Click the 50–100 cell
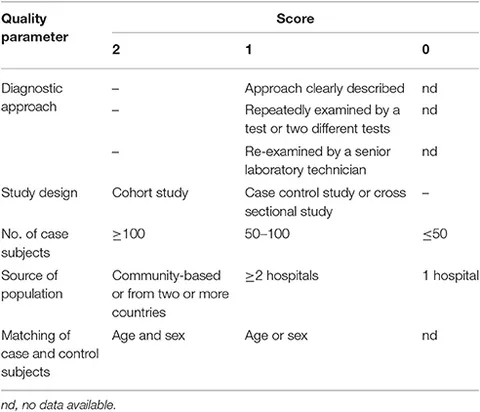480x412 pixels. pyautogui.click(x=267, y=234)
